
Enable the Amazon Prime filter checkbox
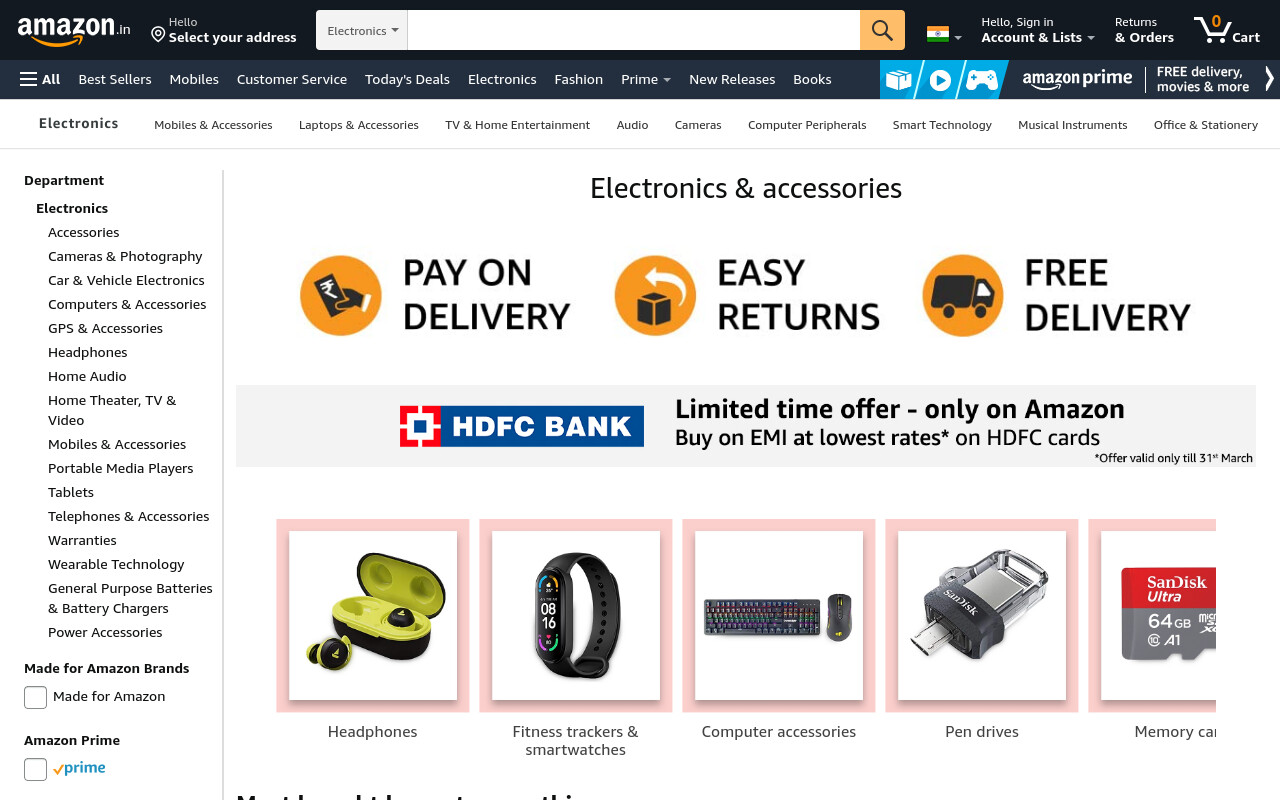[x=35, y=769]
